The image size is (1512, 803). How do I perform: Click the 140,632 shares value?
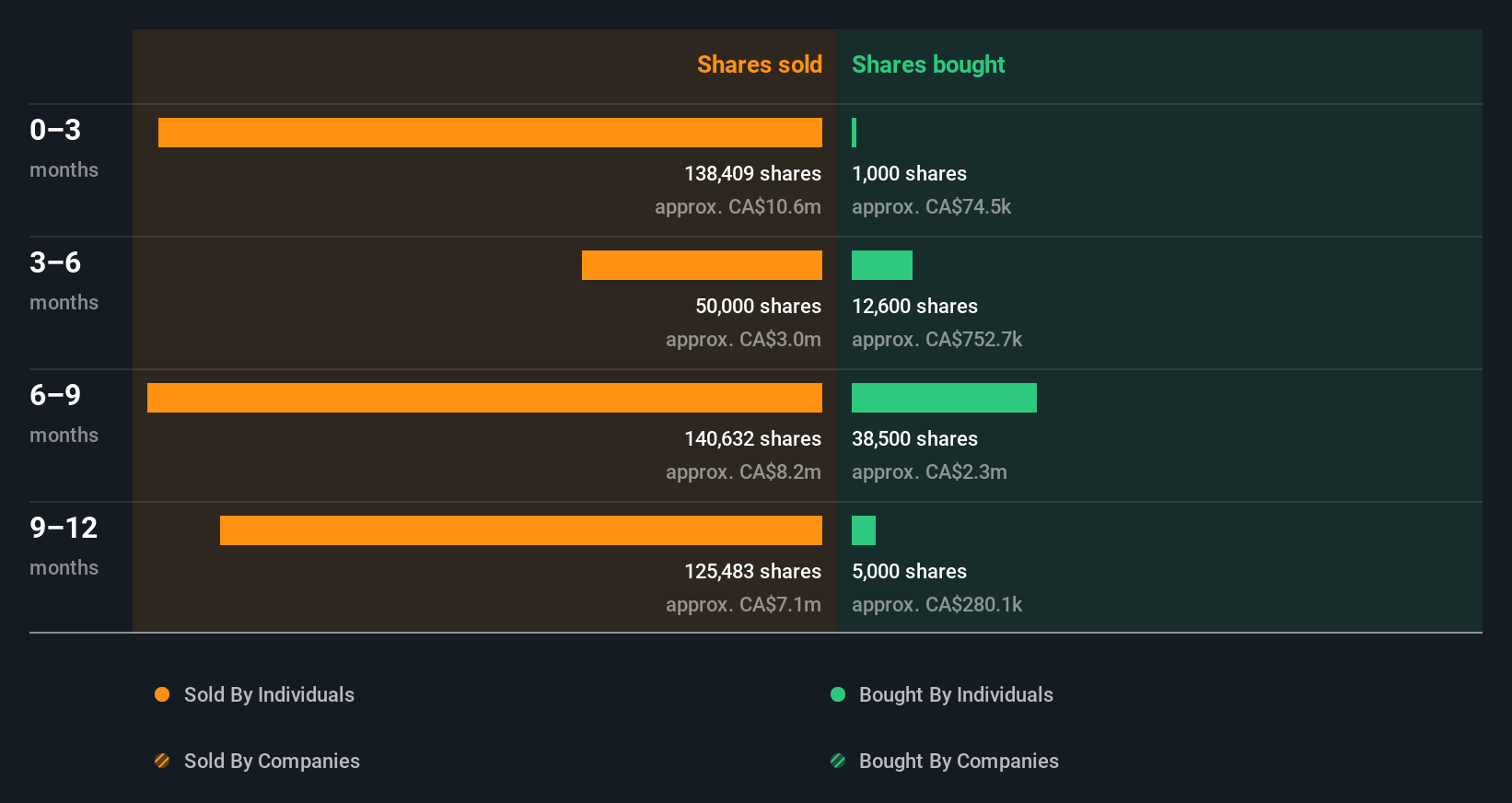pyautogui.click(x=752, y=438)
